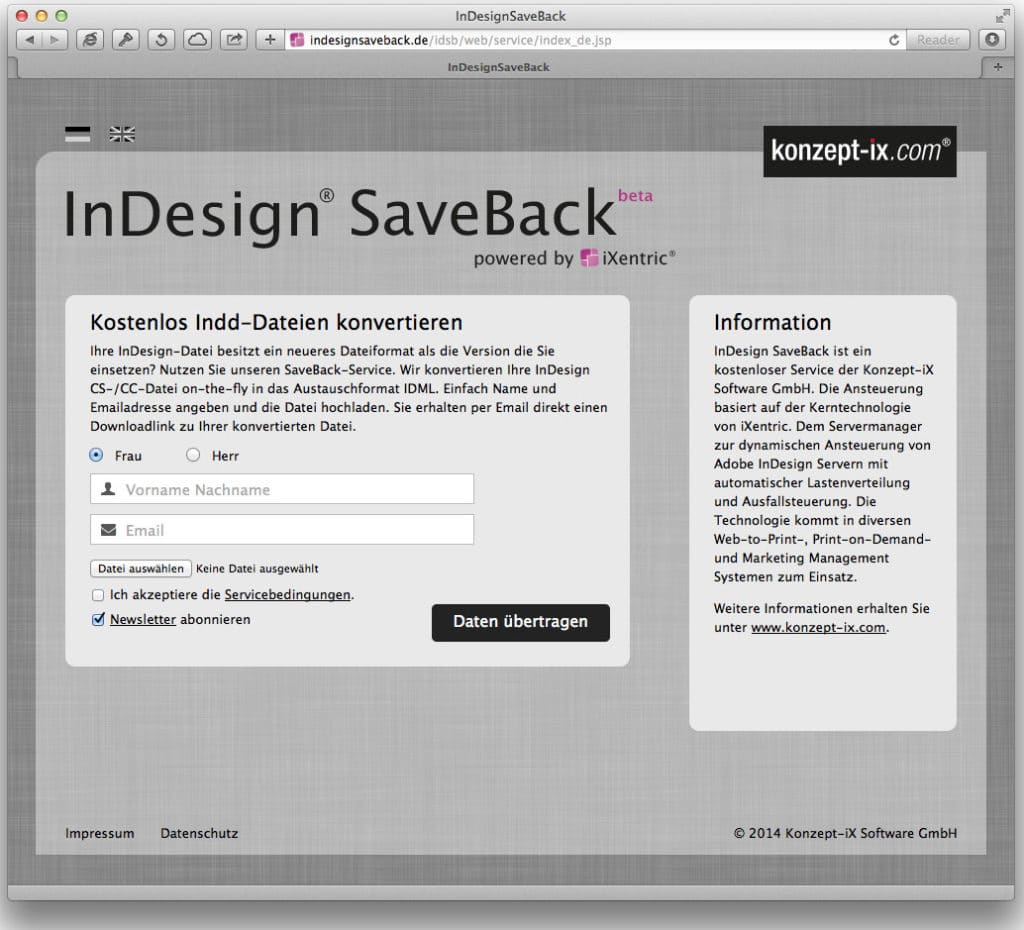Open the Impressum footer link

tap(100, 833)
